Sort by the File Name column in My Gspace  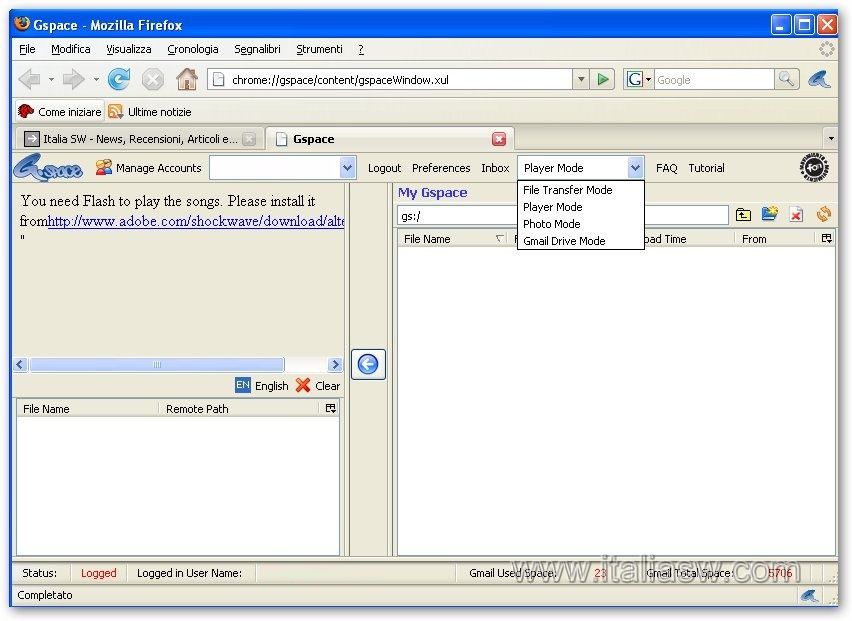(x=453, y=239)
